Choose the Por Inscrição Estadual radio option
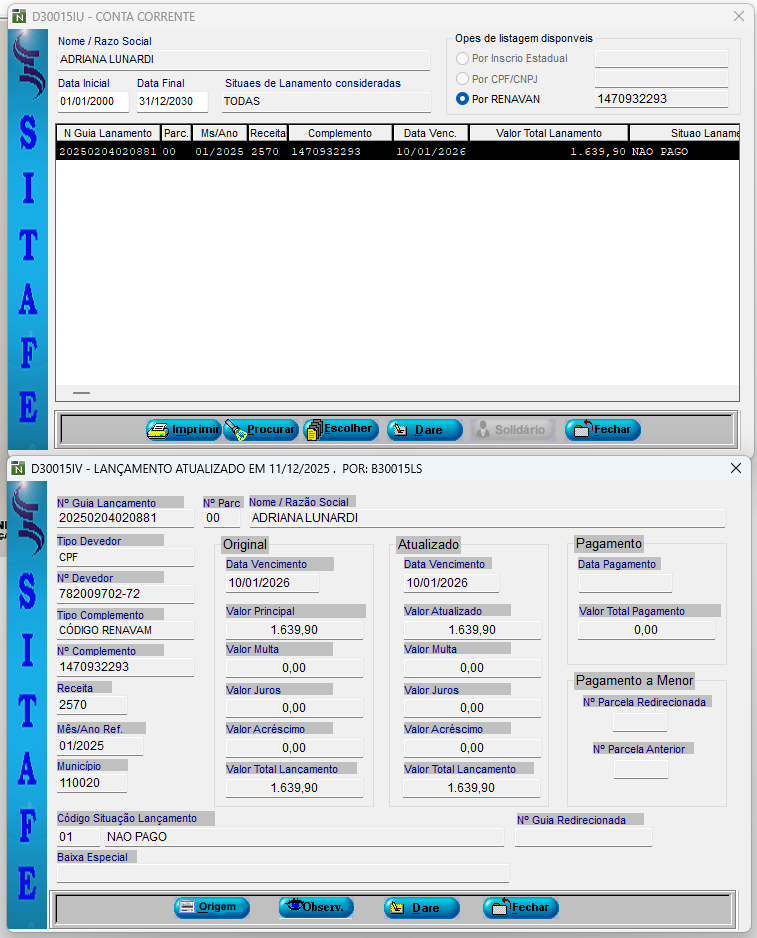 point(462,58)
